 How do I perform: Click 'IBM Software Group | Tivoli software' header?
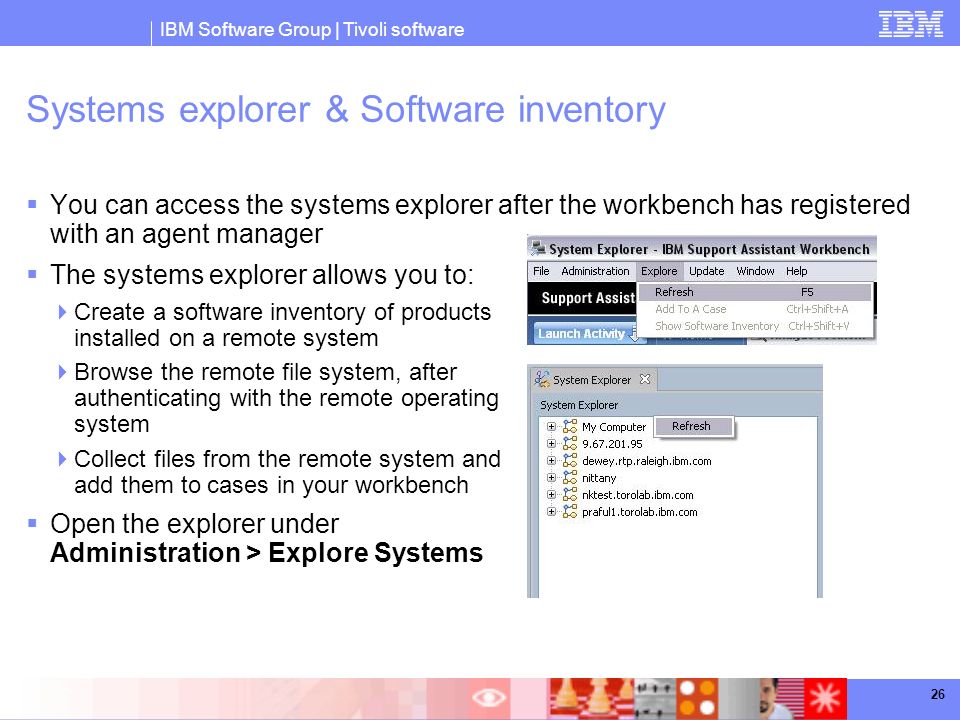[312, 29]
